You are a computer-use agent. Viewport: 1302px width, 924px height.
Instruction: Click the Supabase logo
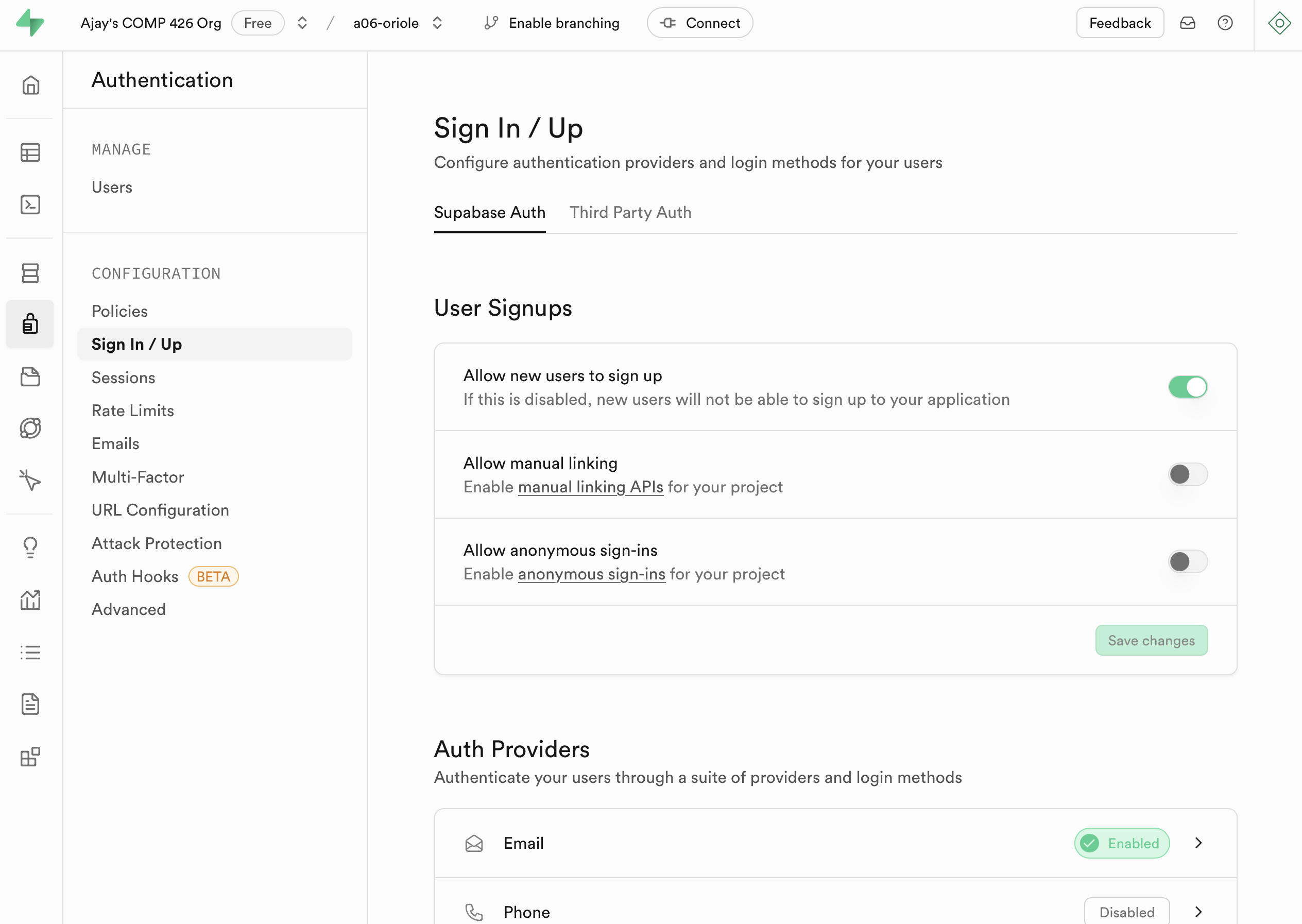click(30, 23)
